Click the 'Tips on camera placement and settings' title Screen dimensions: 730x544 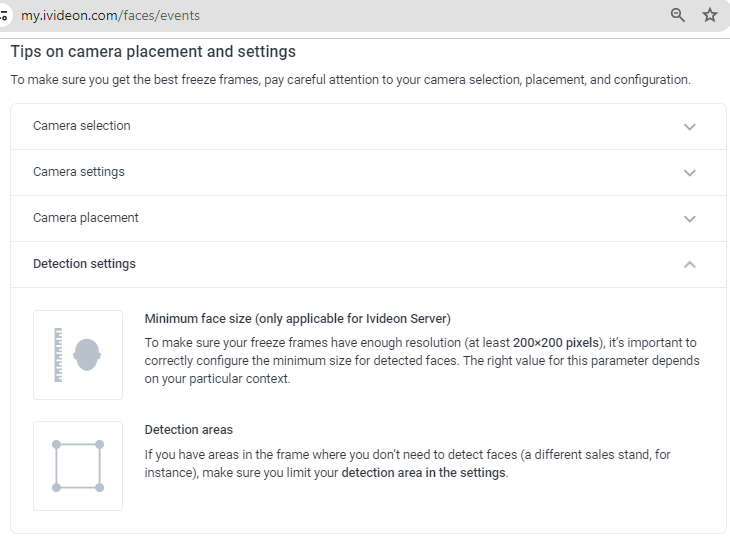[x=153, y=51]
